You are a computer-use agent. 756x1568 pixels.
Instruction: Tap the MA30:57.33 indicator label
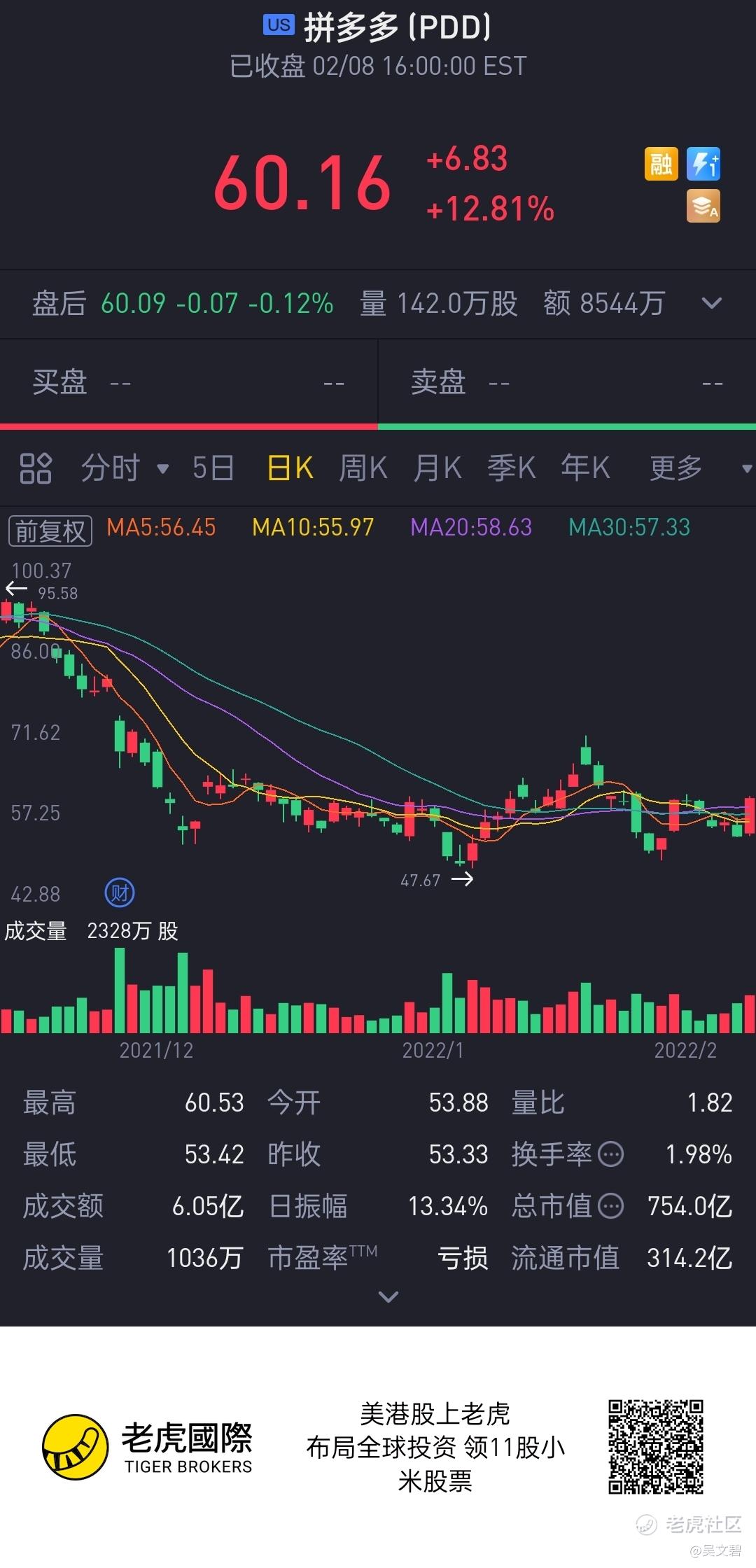629,527
